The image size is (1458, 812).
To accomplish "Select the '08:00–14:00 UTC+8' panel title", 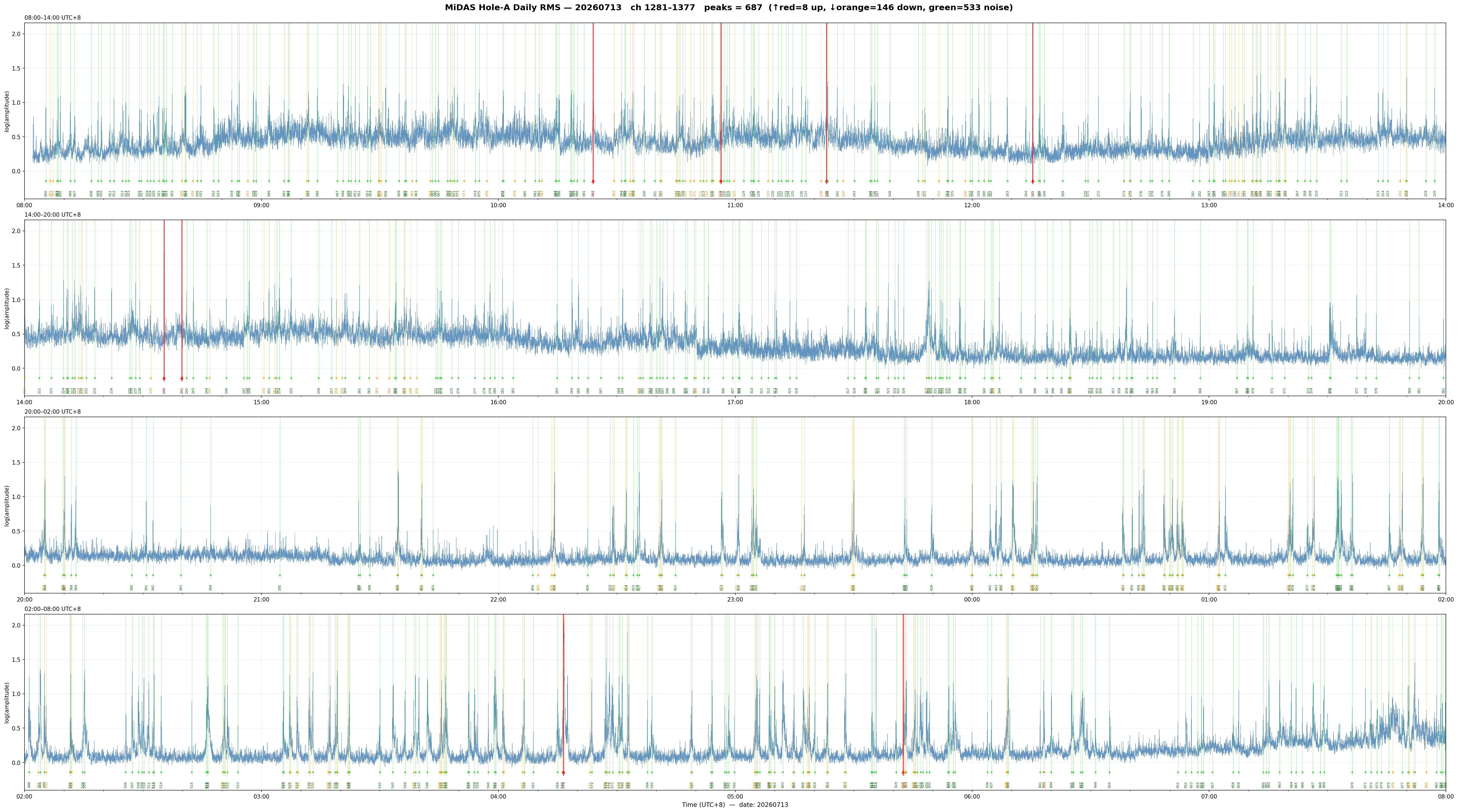I will tap(53, 17).
